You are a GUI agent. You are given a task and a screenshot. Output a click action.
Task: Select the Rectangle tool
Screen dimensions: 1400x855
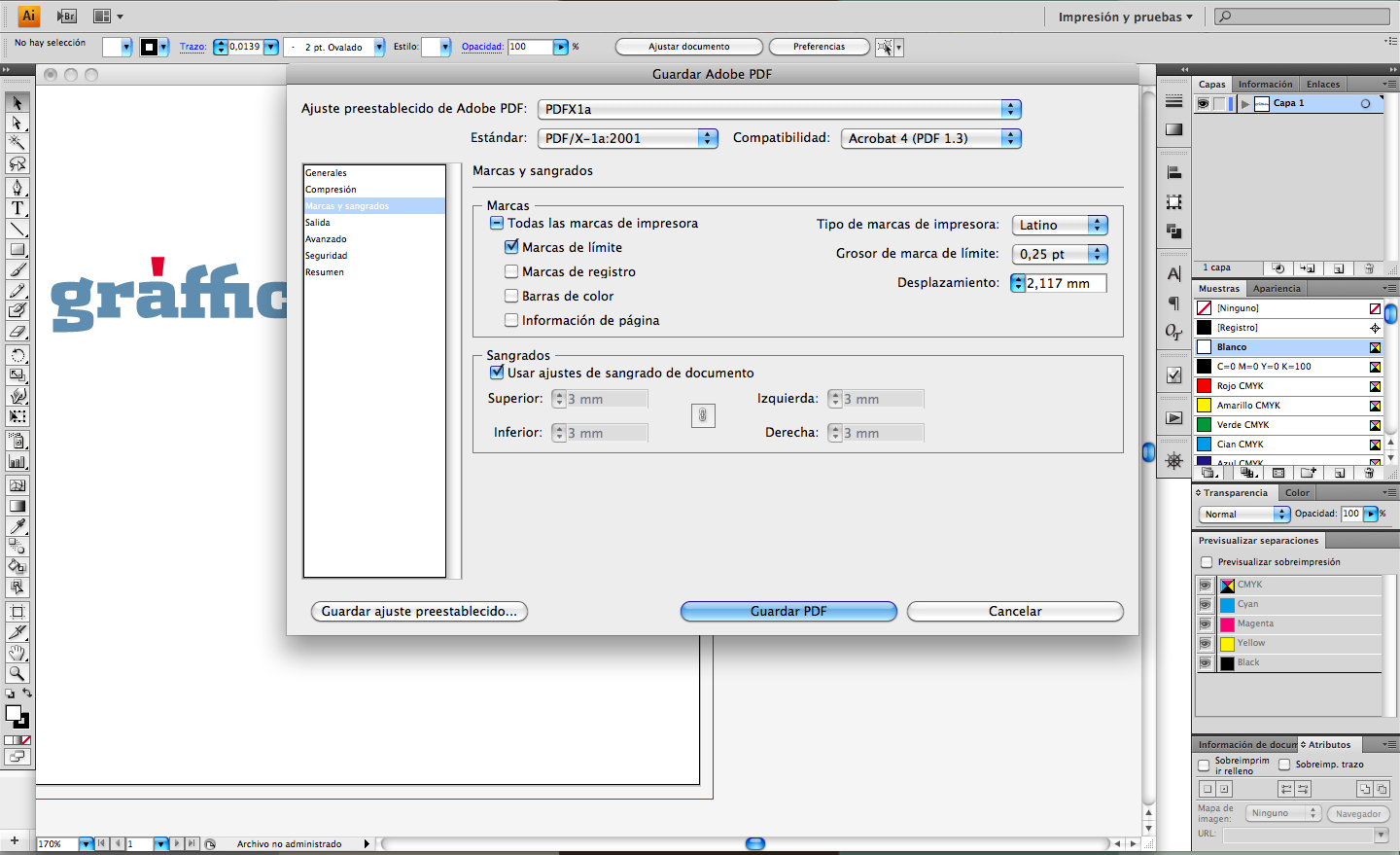[17, 249]
